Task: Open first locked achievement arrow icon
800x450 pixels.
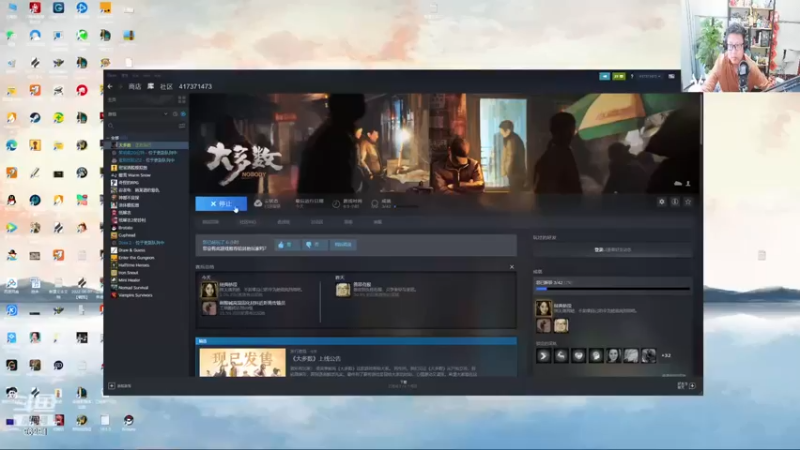Action: (x=543, y=356)
